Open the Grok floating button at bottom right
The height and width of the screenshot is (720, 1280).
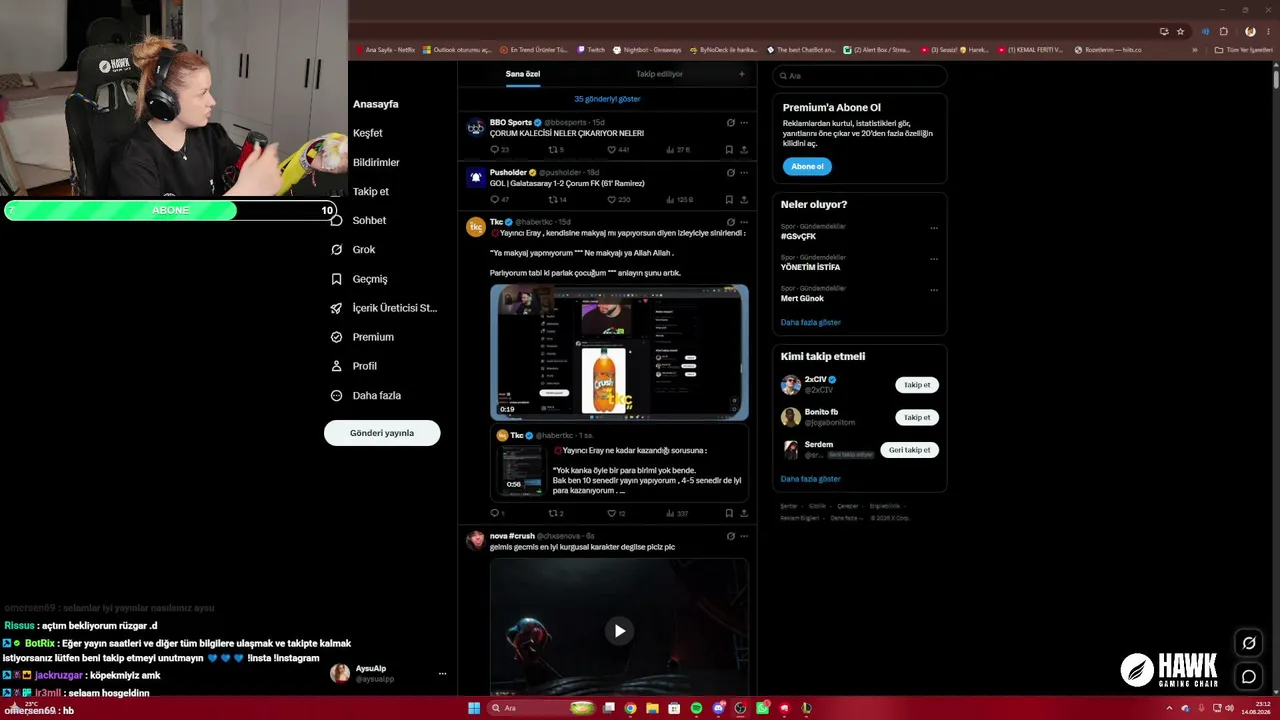pos(1249,643)
